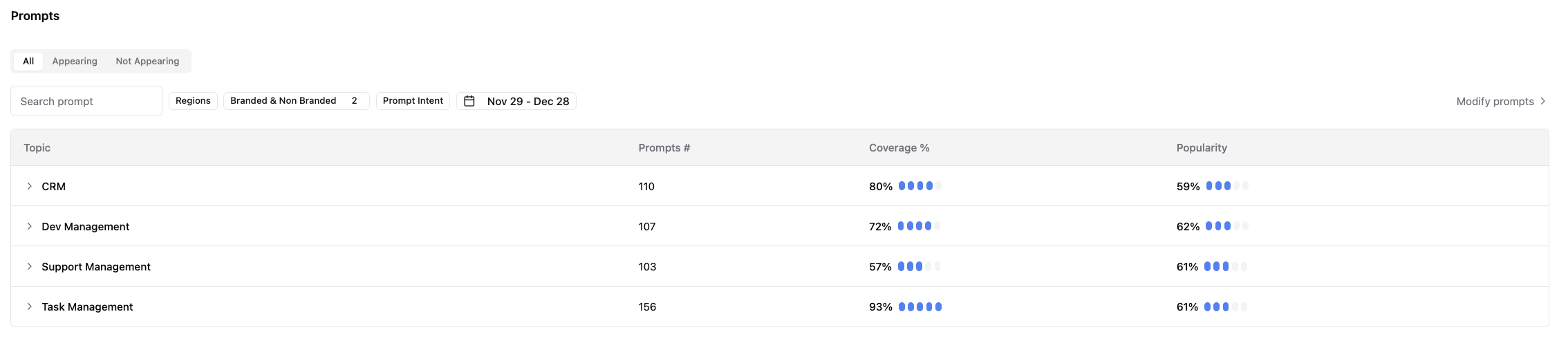Screen dimensions: 1568x350
Task: Expand the Dev Management topic row
Action: tap(29, 226)
